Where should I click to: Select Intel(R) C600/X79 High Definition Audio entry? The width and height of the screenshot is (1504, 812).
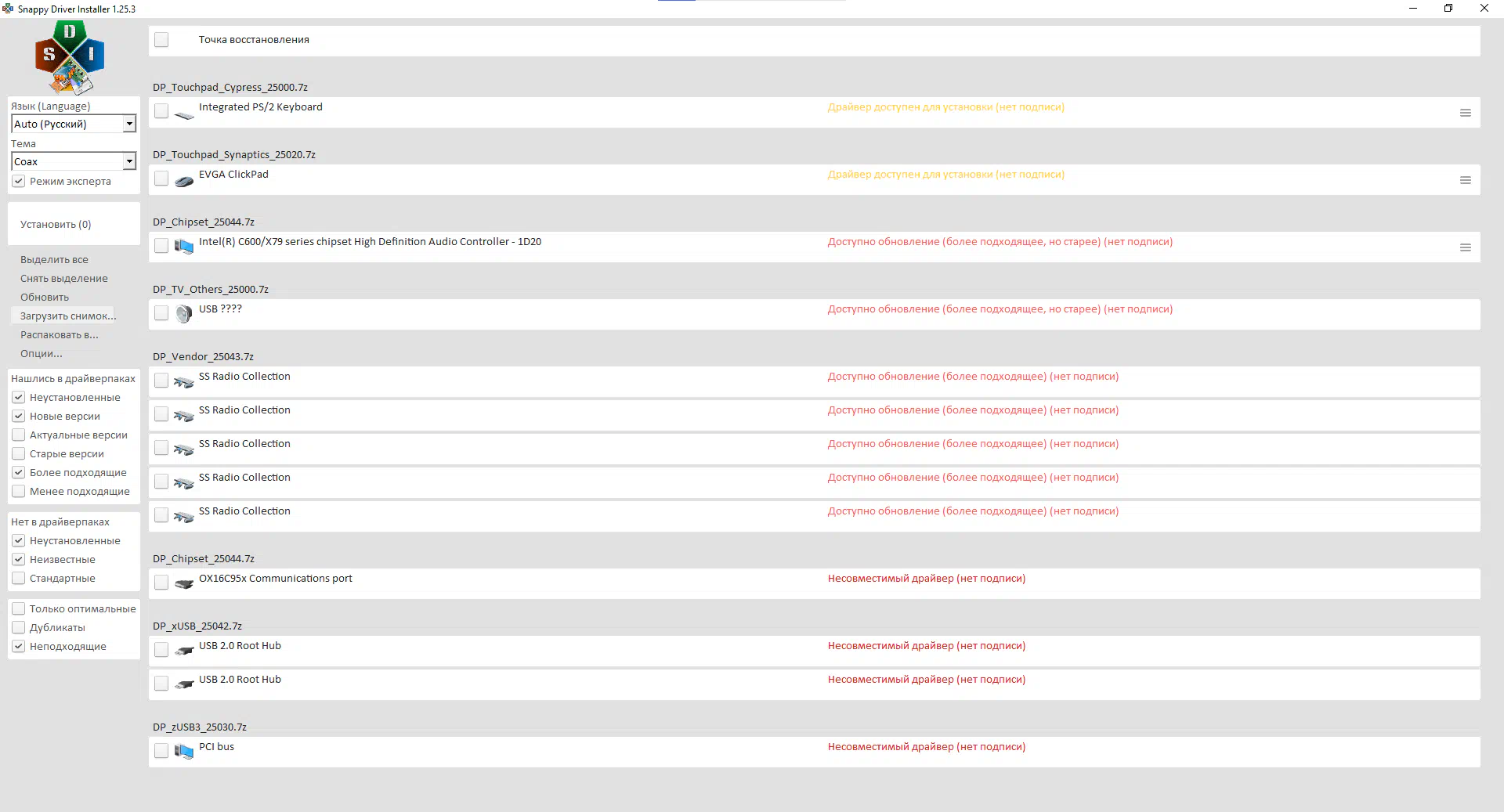click(x=815, y=247)
